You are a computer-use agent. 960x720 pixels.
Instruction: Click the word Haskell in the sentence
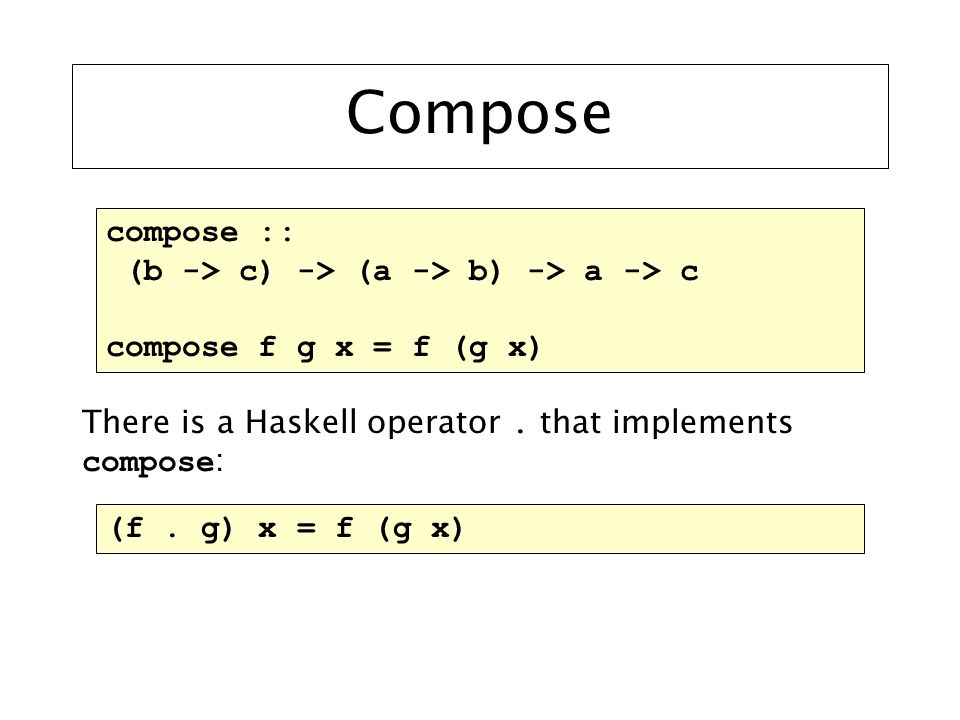(x=301, y=422)
